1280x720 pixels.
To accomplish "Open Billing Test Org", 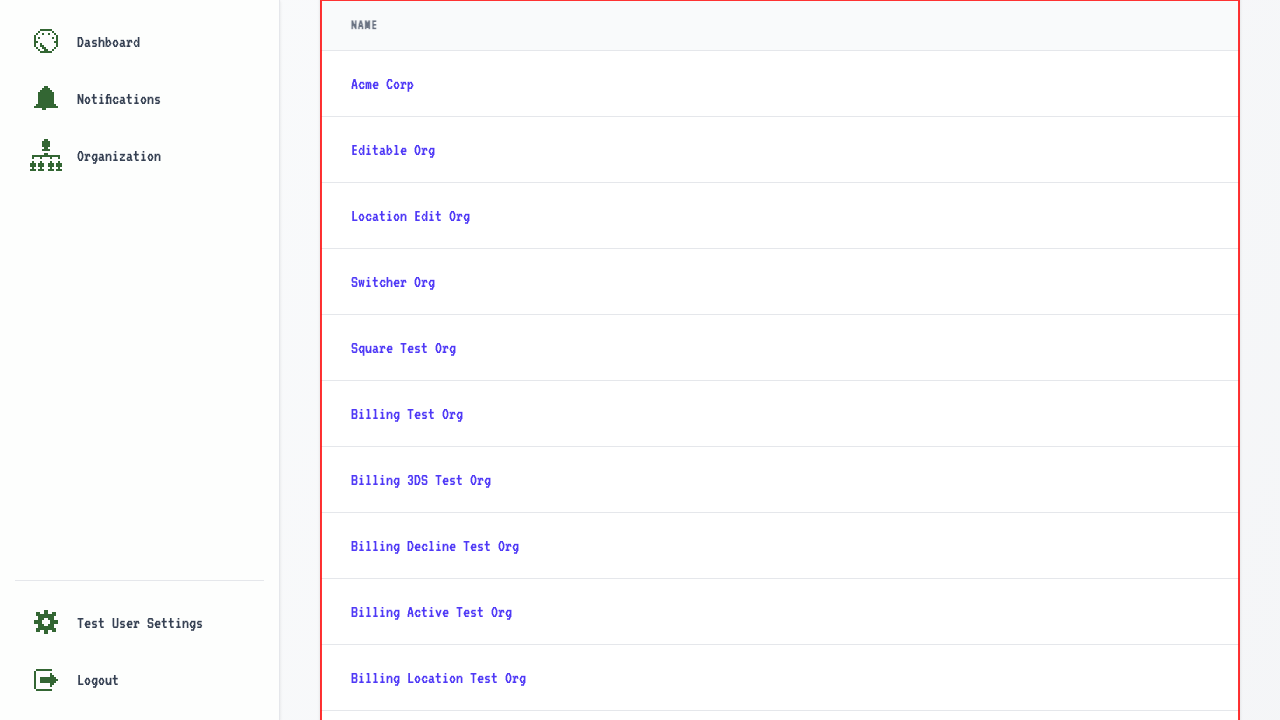I will coord(407,414).
